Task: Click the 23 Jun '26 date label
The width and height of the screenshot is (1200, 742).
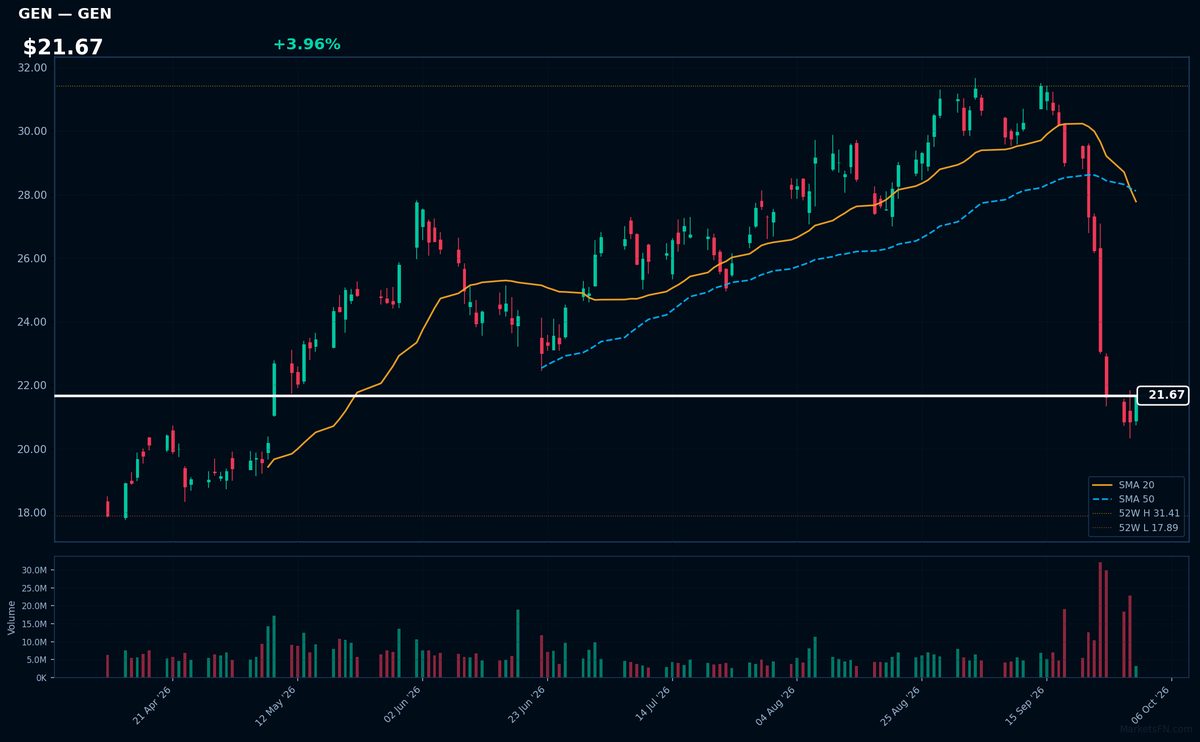Action: [527, 704]
